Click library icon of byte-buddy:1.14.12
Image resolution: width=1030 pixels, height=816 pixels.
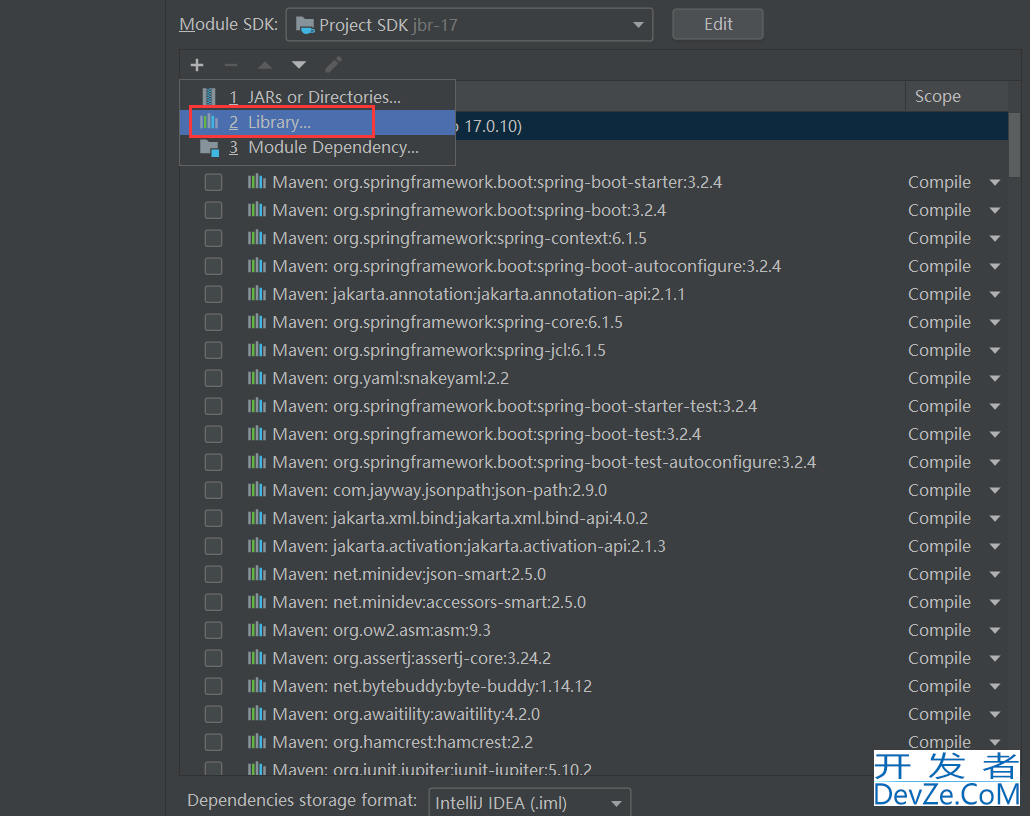(x=257, y=686)
